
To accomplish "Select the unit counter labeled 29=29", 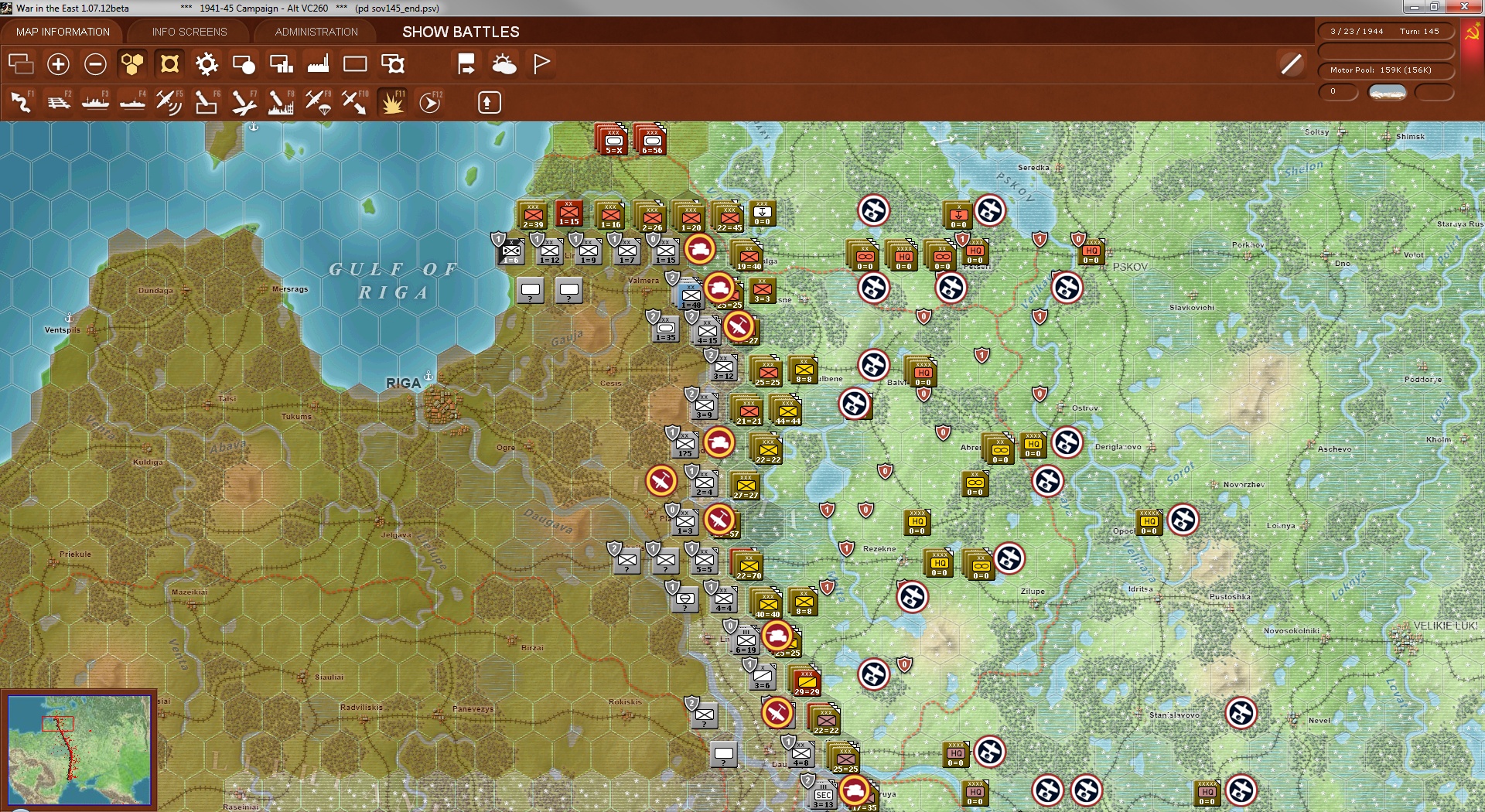I will coord(807,683).
